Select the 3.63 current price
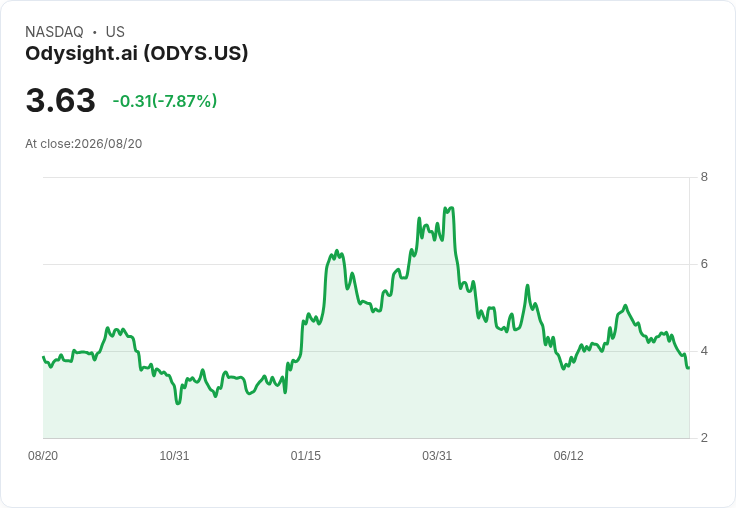The image size is (736, 508). click(61, 100)
